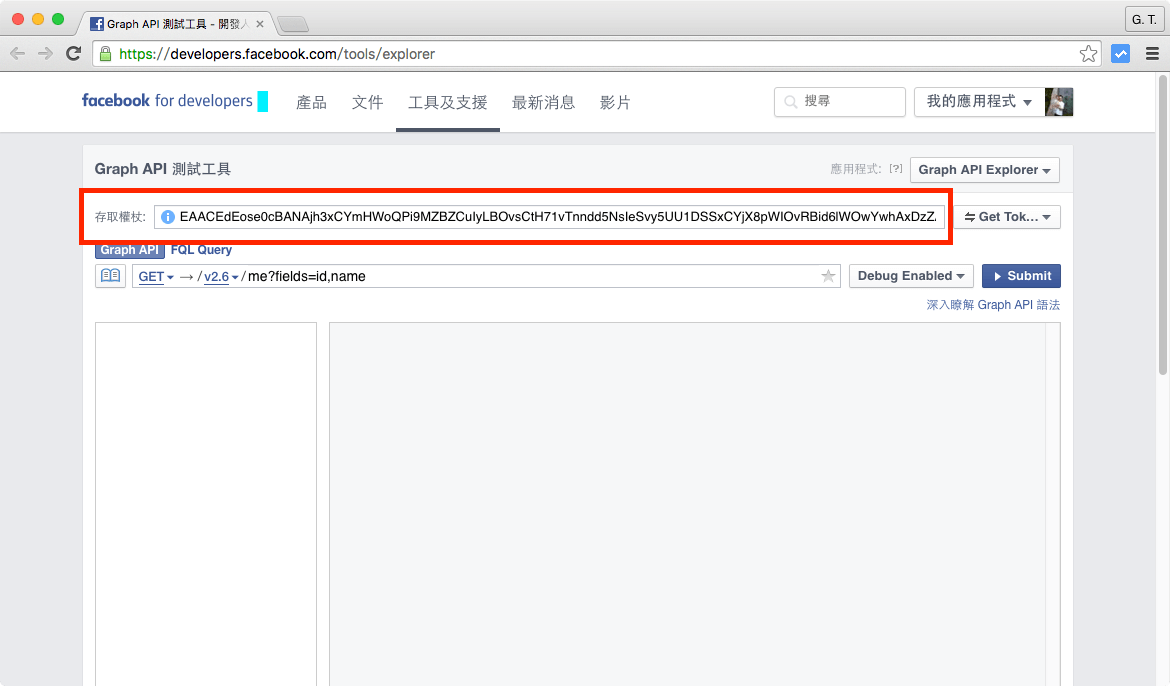Open the 產品 navigation menu item
This screenshot has height=686, width=1170.
(x=311, y=103)
